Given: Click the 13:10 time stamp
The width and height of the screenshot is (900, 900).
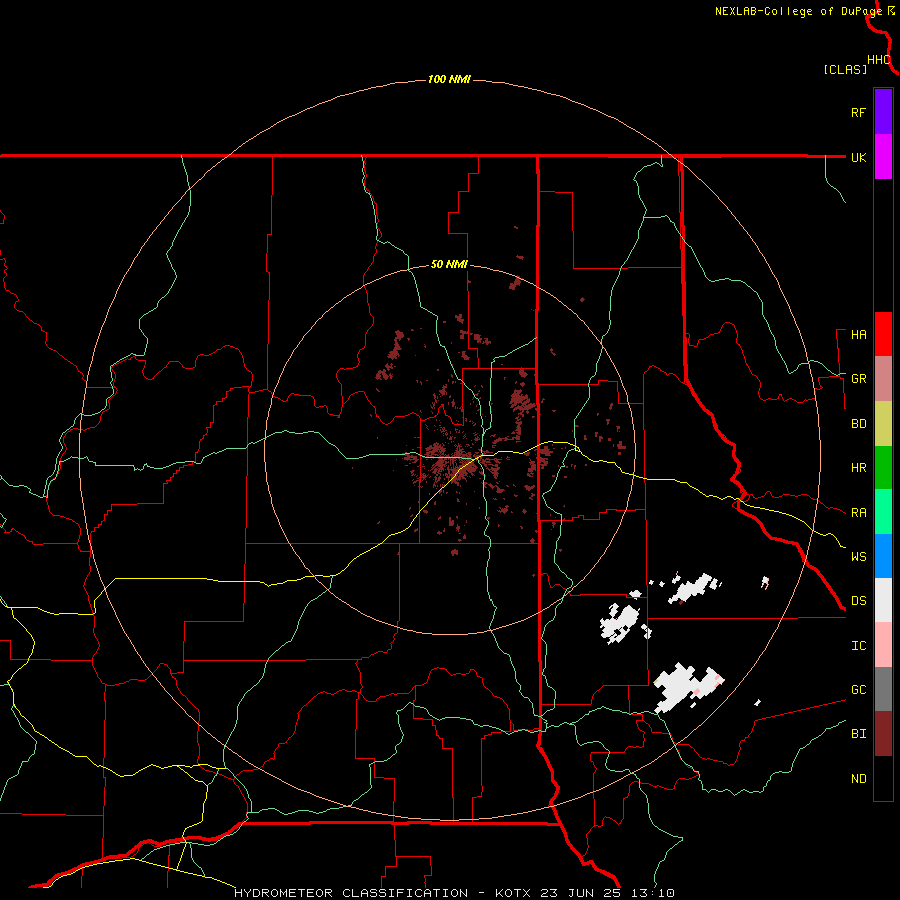Looking at the screenshot, I should tap(655, 893).
